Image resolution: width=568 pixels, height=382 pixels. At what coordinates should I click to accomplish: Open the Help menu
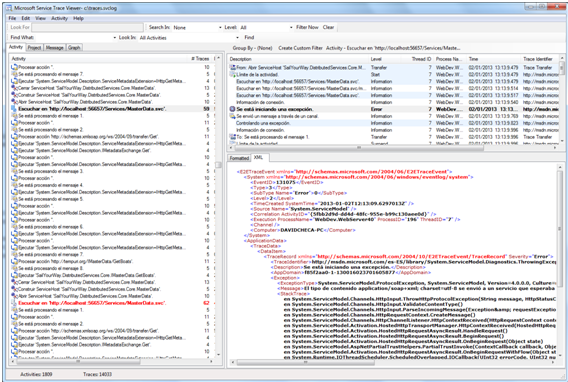(x=79, y=18)
